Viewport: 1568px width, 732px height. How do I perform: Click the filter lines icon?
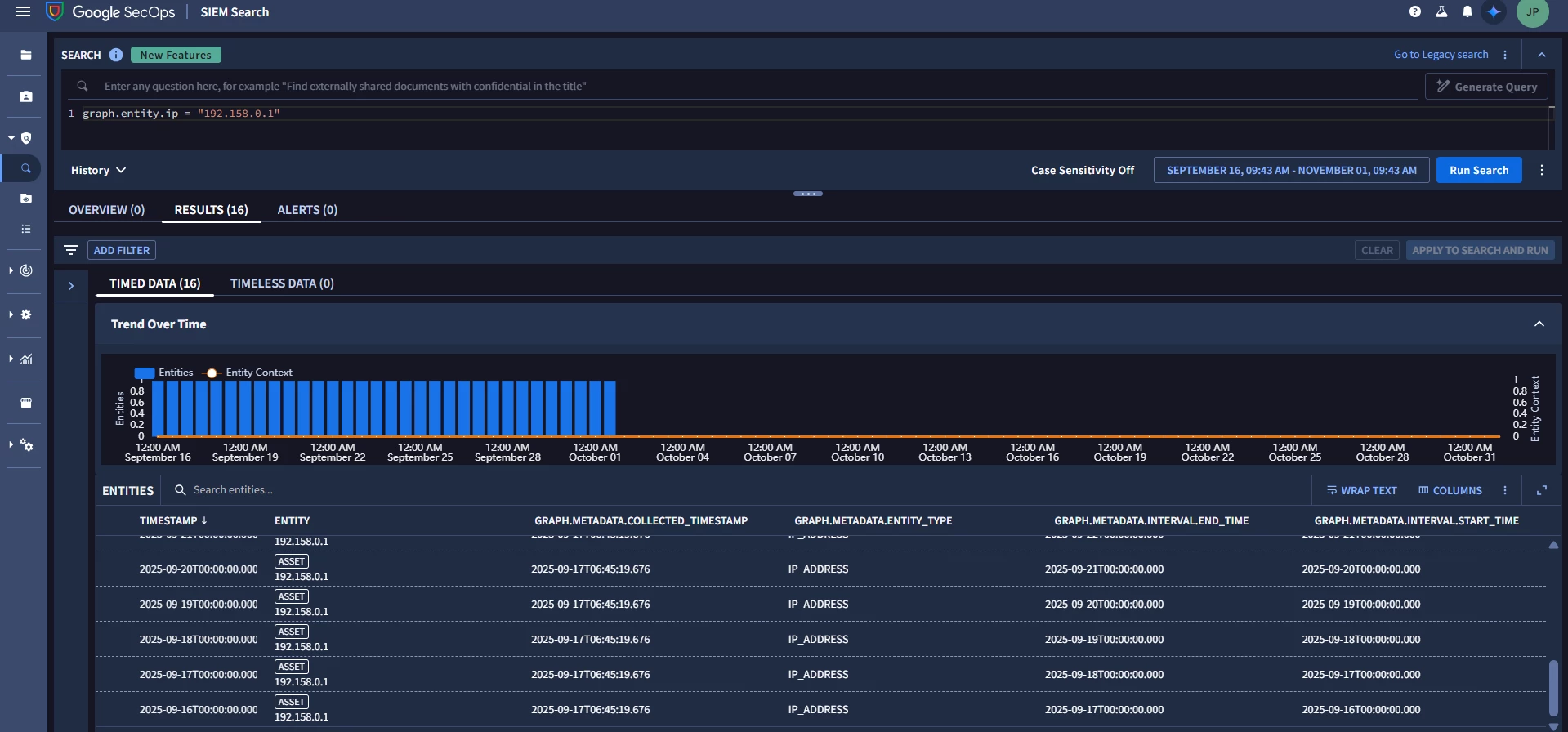click(x=71, y=250)
